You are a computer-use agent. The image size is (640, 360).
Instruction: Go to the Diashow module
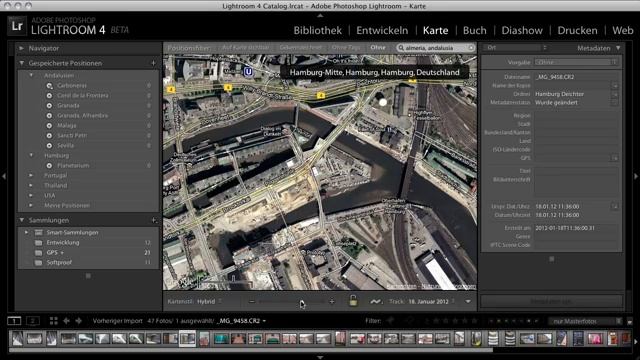point(522,31)
